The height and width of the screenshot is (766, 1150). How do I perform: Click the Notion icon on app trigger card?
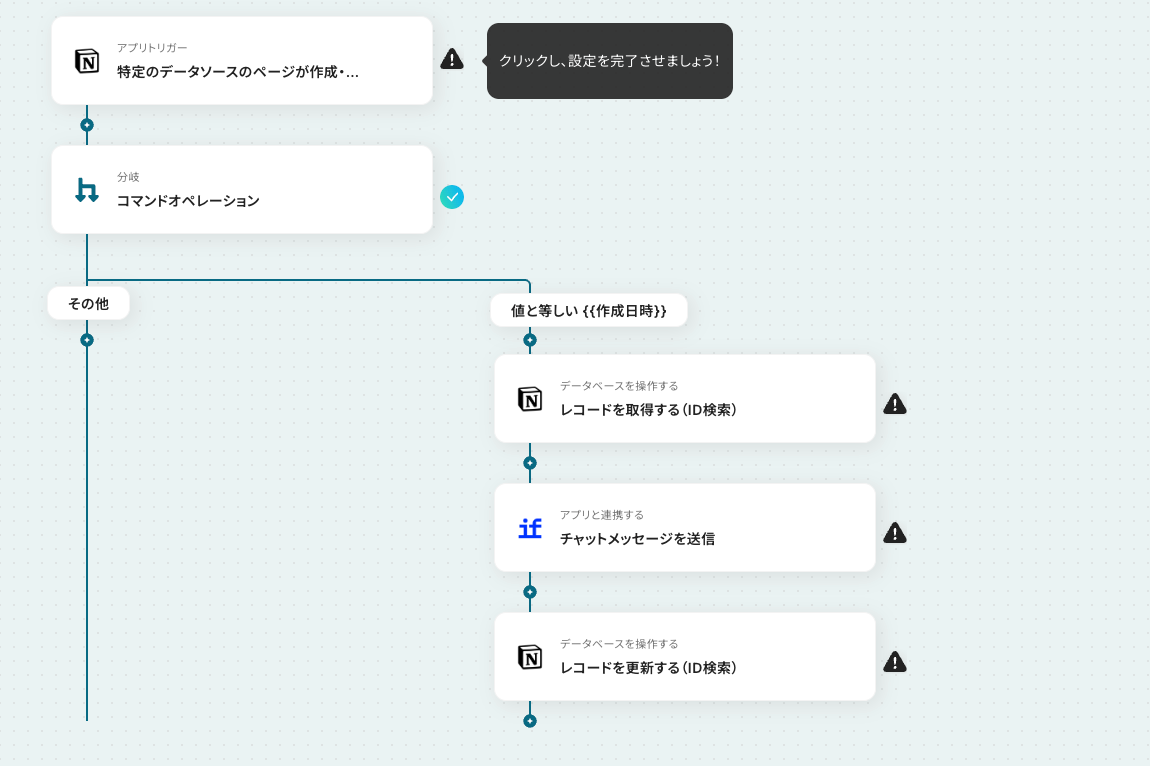click(x=87, y=61)
